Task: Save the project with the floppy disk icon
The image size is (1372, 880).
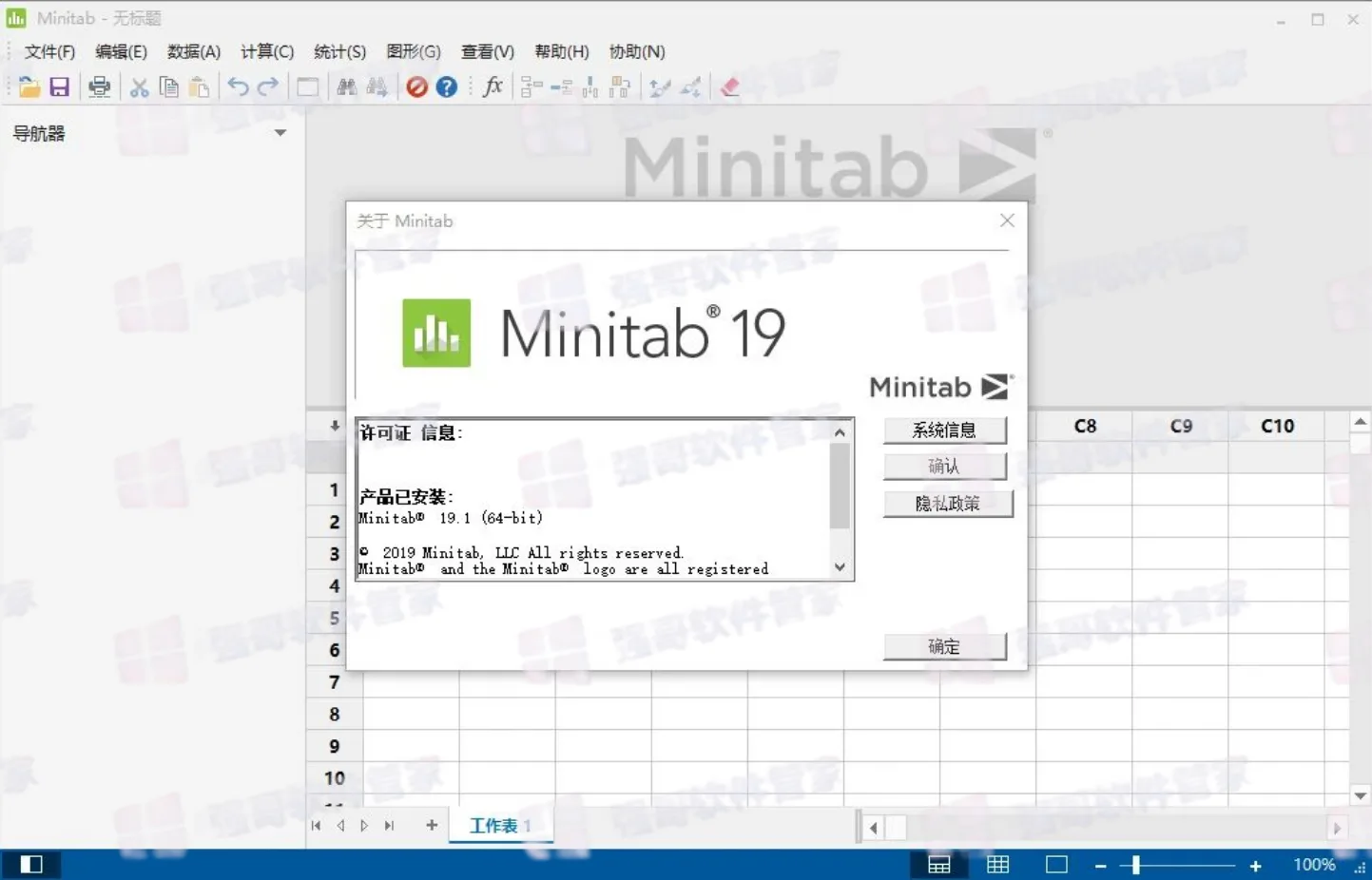Action: (60, 87)
